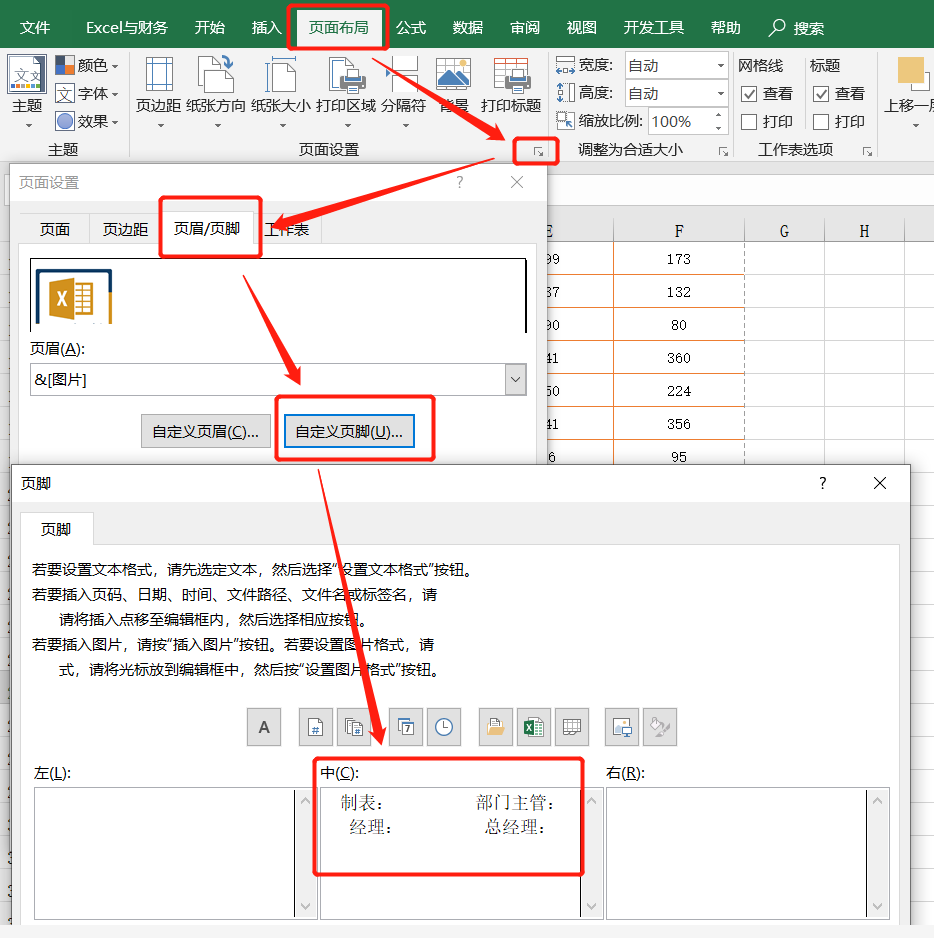934x938 pixels.
Task: Switch to View (视图) tab
Action: (582, 28)
